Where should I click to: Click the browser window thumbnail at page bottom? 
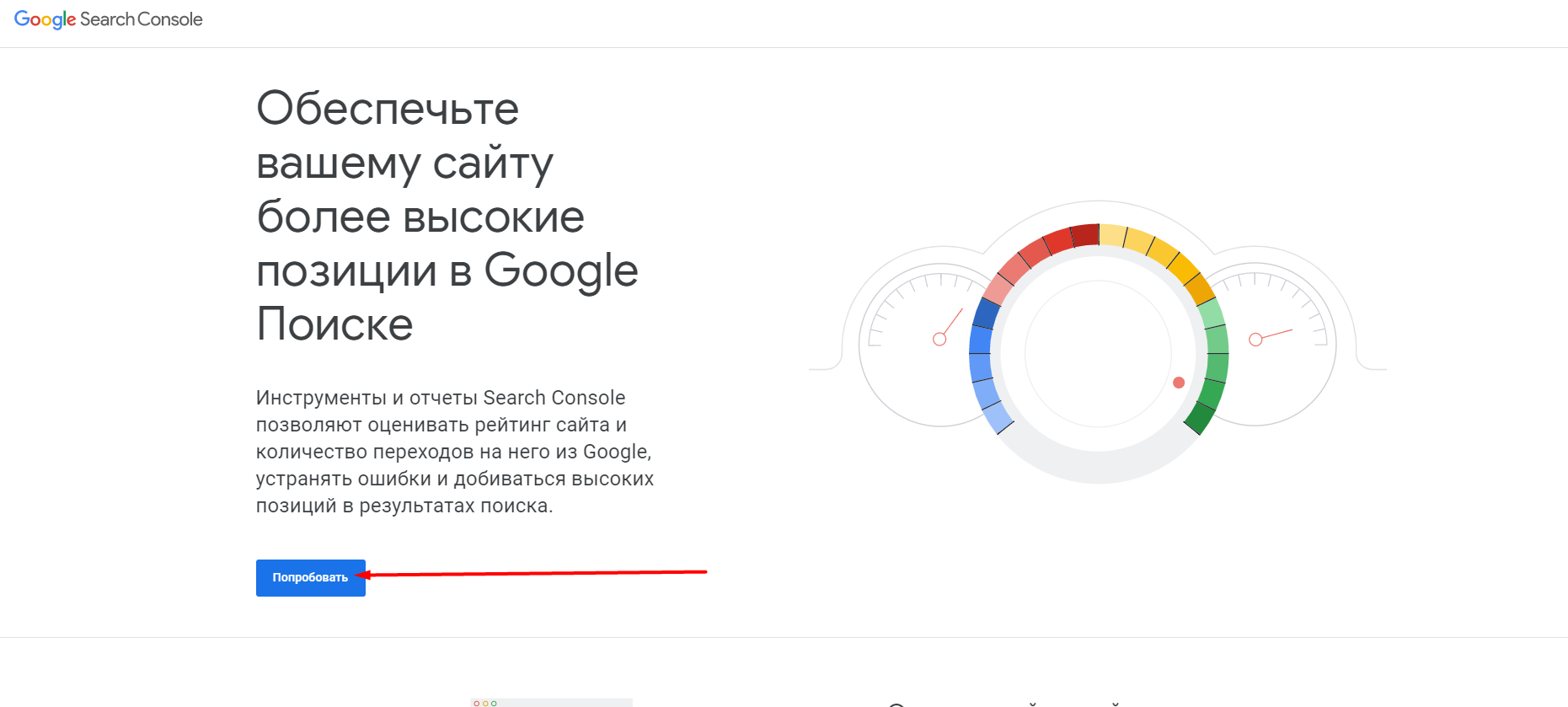[x=551, y=702]
